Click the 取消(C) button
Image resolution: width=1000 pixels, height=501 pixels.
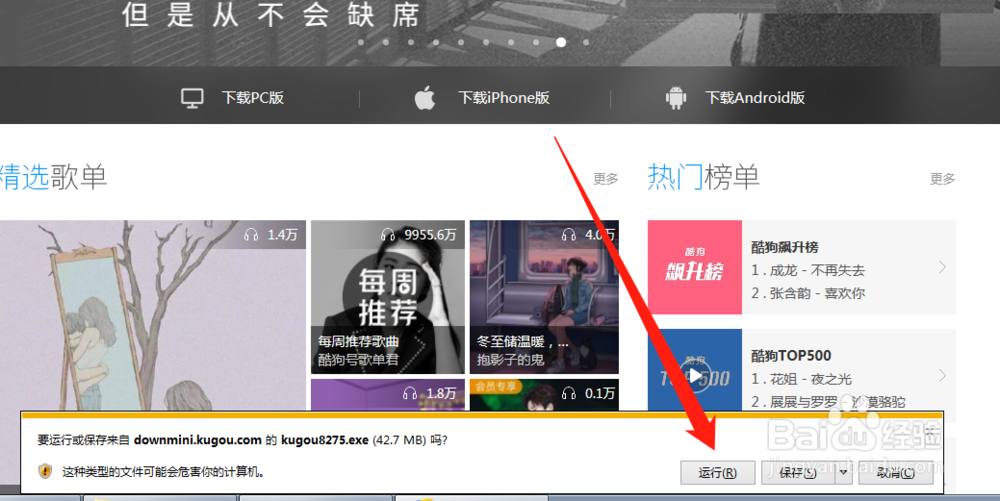click(896, 472)
